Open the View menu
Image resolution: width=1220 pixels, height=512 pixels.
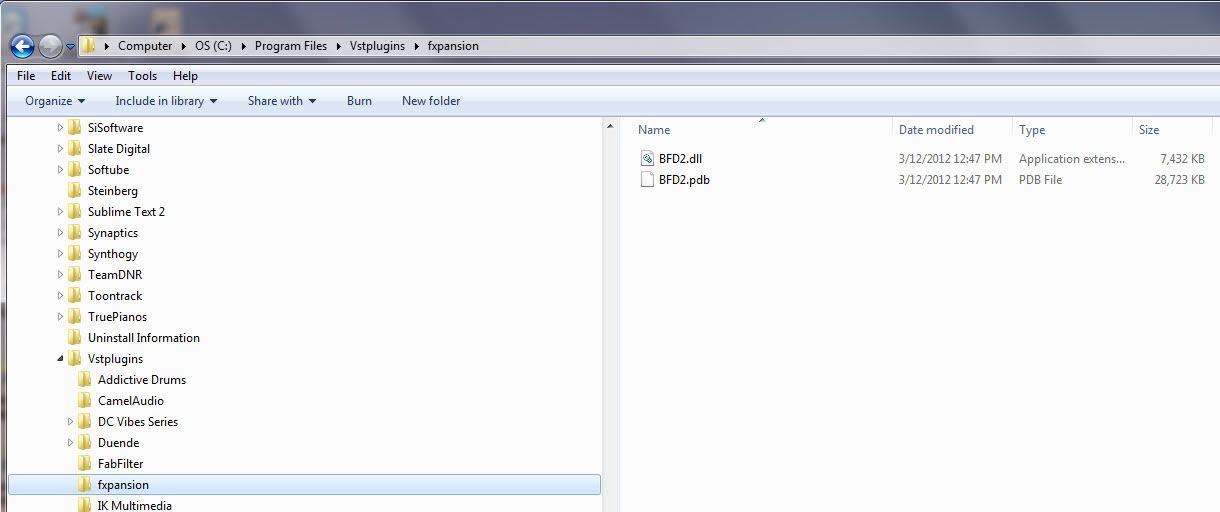tap(99, 76)
